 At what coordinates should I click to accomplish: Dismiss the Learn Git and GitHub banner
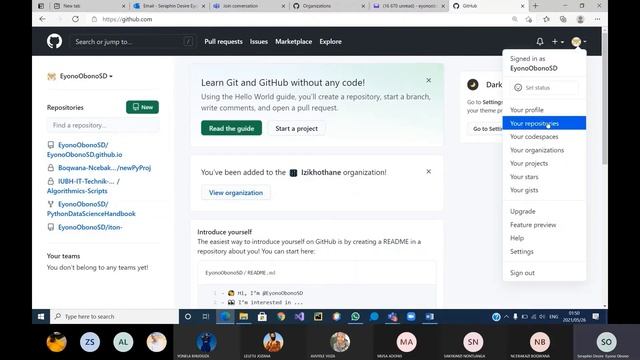coord(429,80)
